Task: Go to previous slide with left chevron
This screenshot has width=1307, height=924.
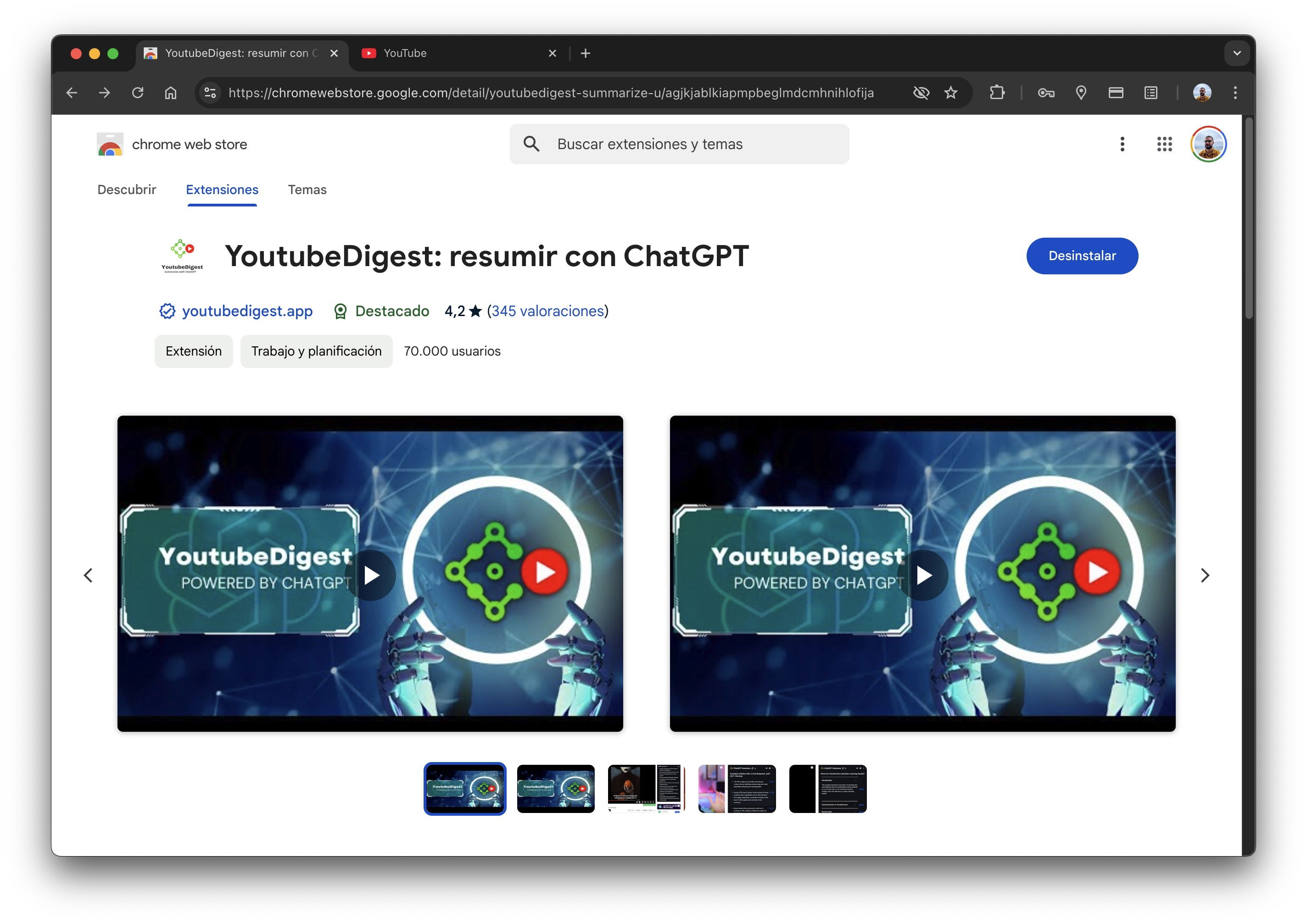Action: click(x=88, y=575)
